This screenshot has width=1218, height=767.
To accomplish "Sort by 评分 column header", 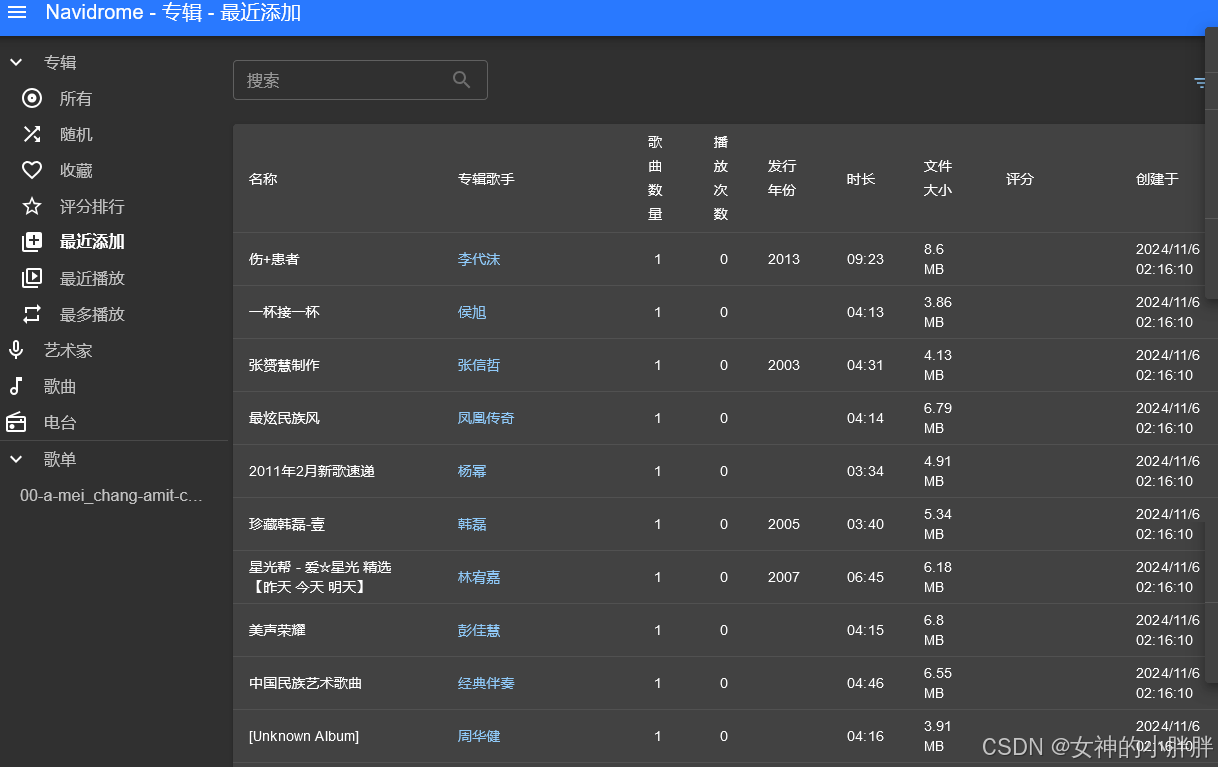I will point(1020,179).
